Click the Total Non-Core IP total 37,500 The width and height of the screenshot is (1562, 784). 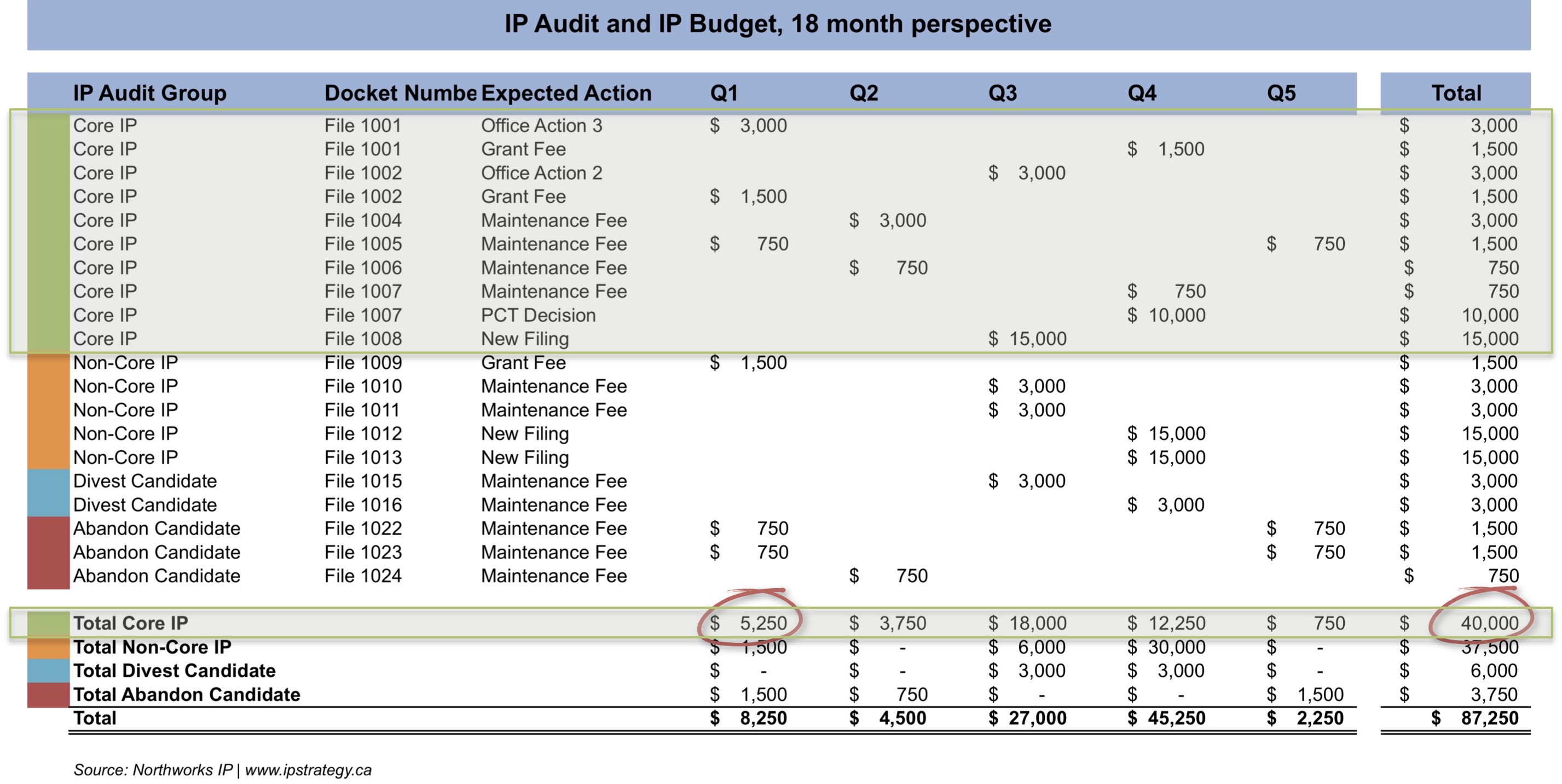1489,647
